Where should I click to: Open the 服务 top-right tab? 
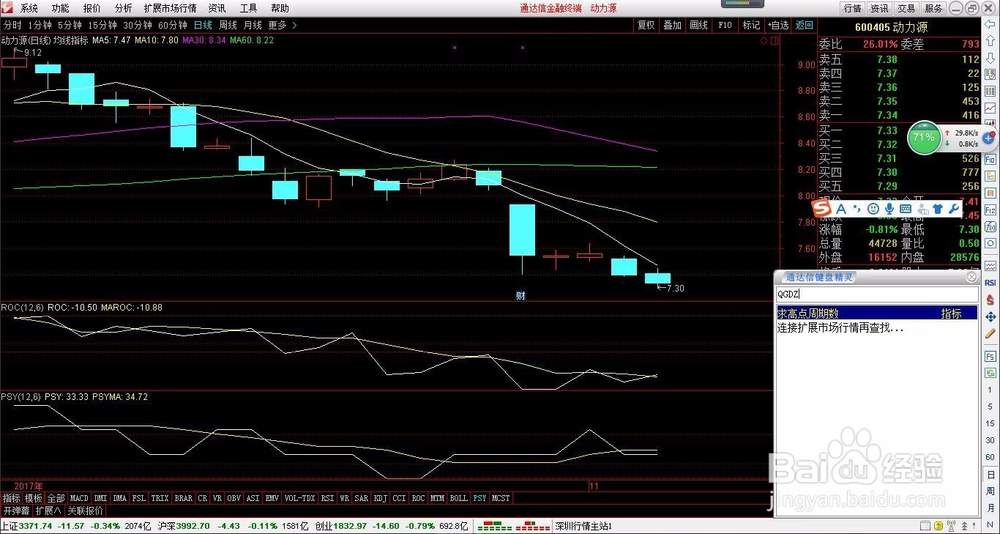[x=934, y=8]
